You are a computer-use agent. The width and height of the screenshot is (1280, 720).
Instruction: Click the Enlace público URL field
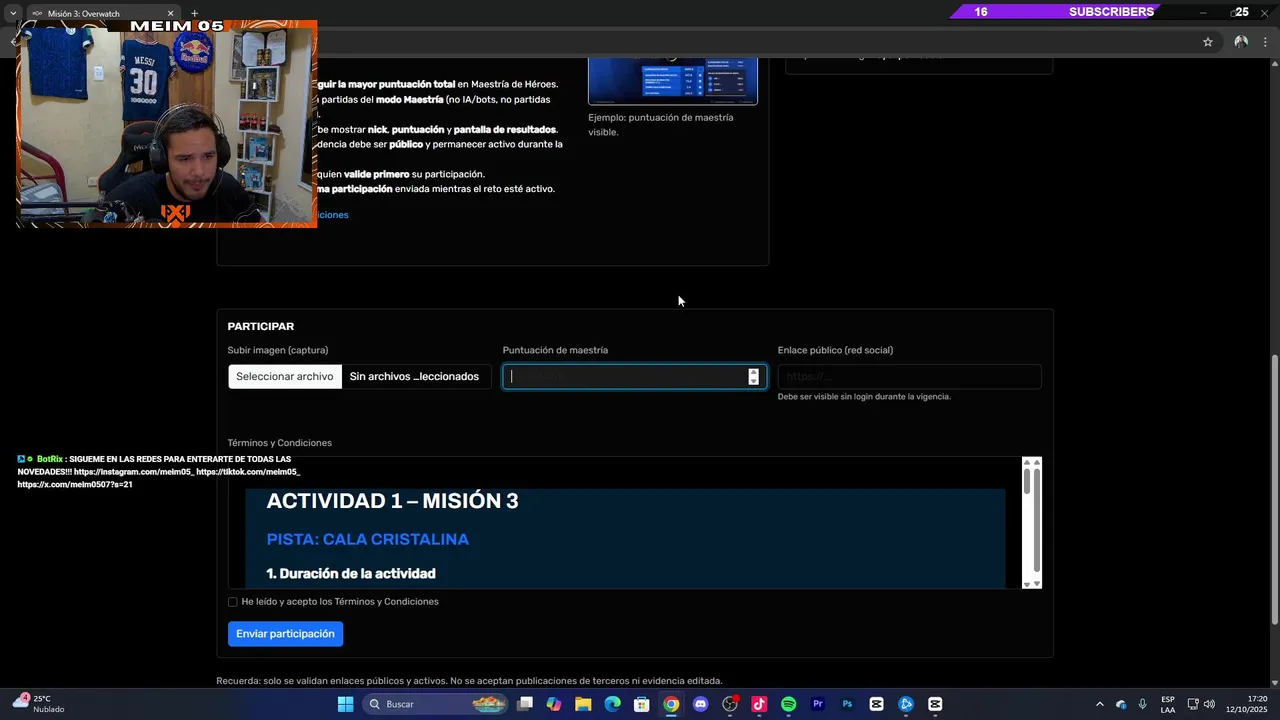(x=909, y=376)
